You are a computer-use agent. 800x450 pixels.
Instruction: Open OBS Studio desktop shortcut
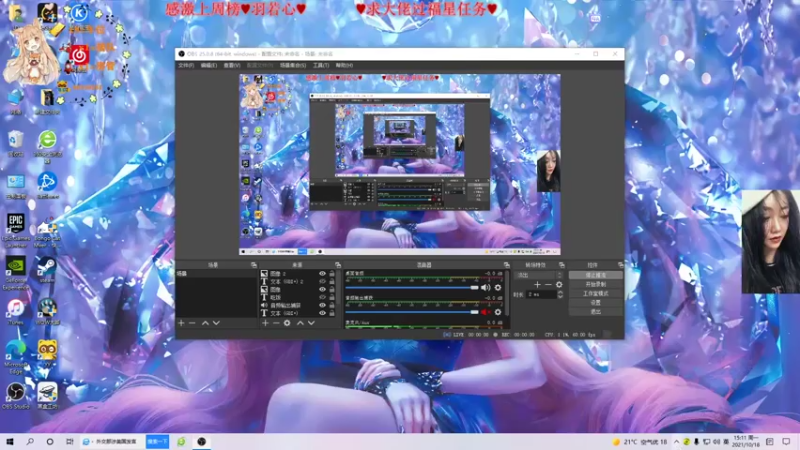tap(16, 396)
